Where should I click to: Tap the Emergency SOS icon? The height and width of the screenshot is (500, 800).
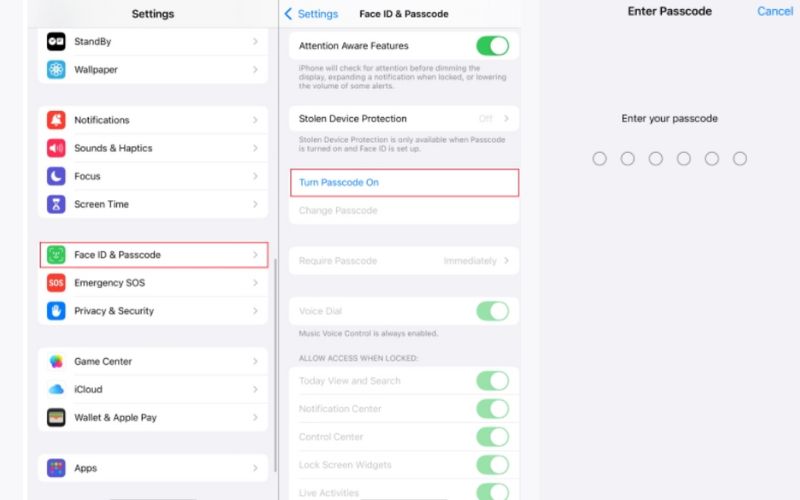click(x=56, y=283)
